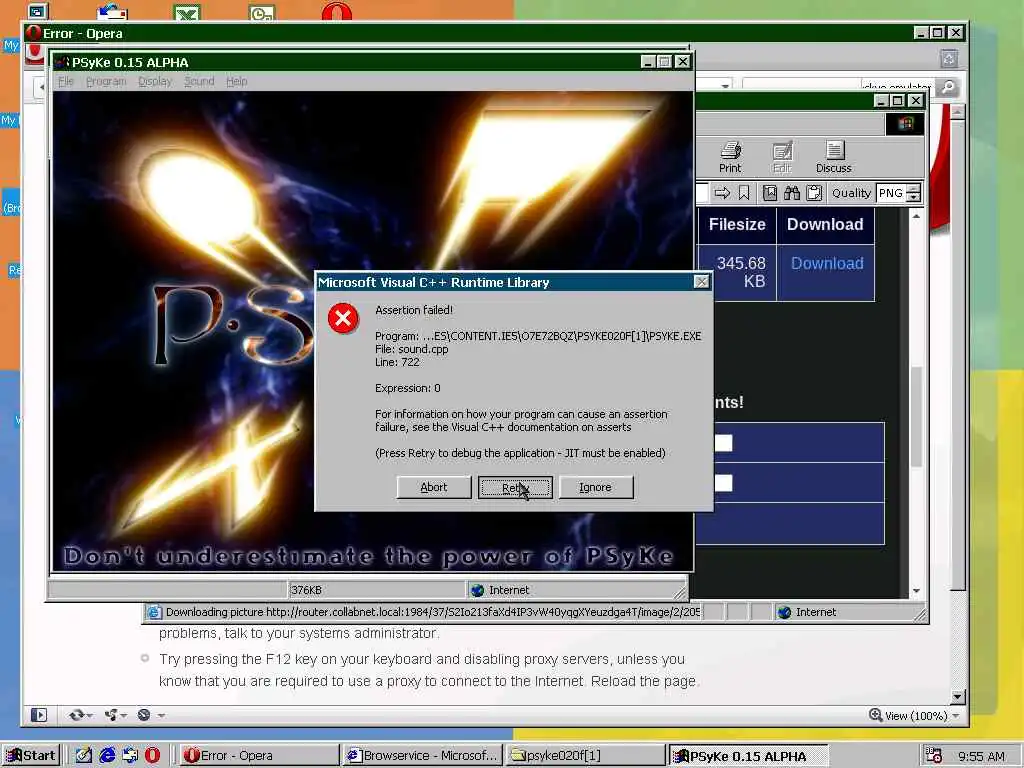Click the Show Desktop quick launch icon
This screenshot has width=1024, height=768.
click(x=84, y=756)
